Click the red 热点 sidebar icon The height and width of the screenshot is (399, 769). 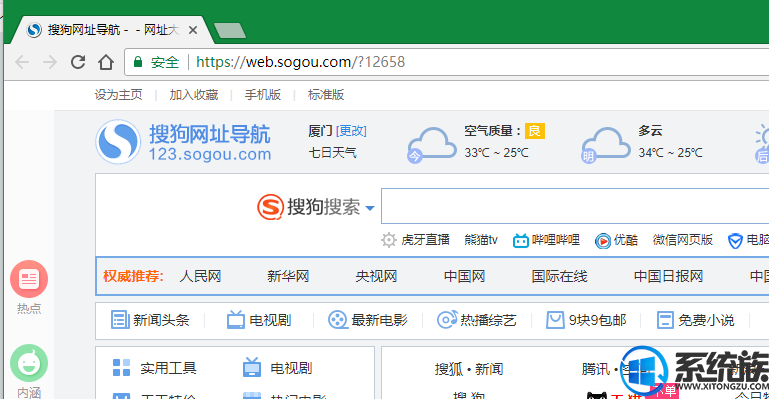[29, 279]
